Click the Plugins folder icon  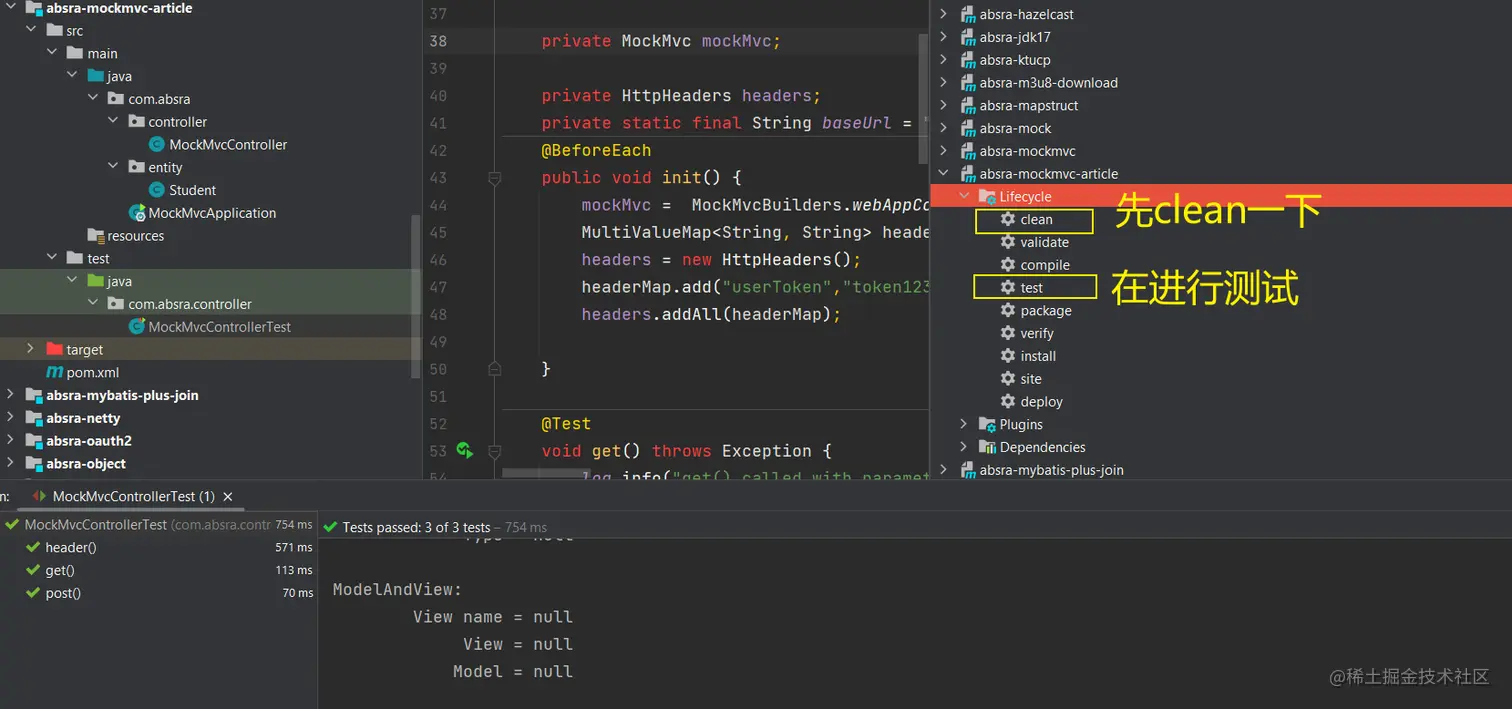tap(987, 424)
